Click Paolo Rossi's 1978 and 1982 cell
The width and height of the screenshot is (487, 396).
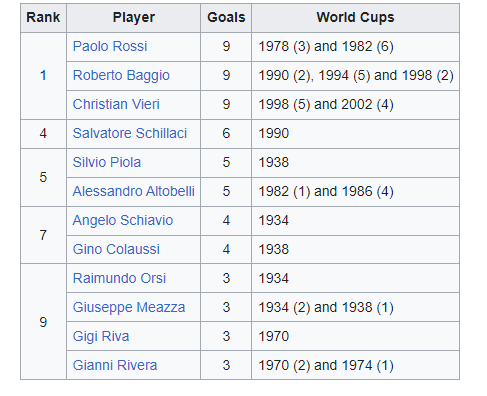click(x=355, y=47)
